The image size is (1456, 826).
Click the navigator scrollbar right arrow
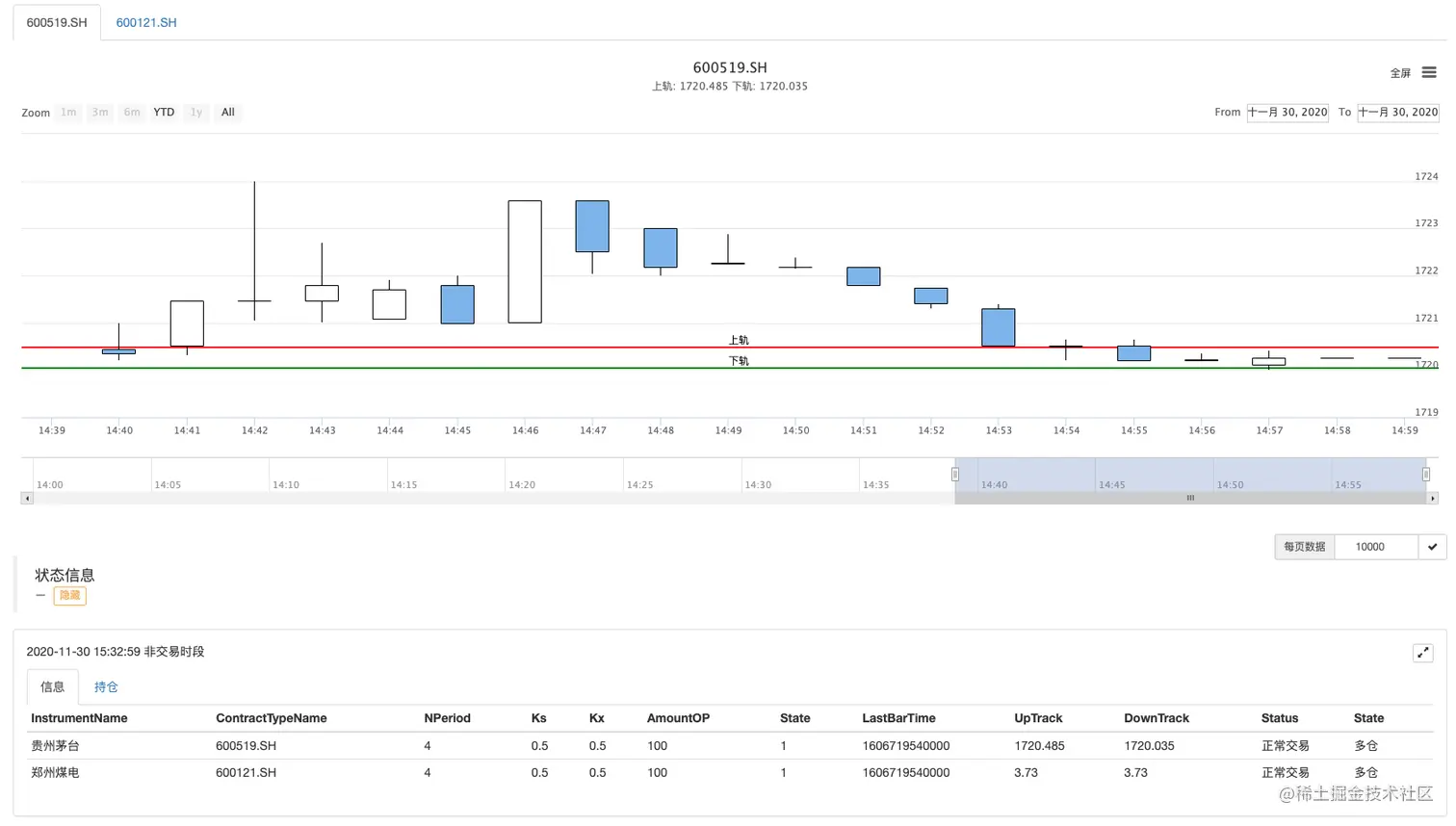click(1432, 498)
